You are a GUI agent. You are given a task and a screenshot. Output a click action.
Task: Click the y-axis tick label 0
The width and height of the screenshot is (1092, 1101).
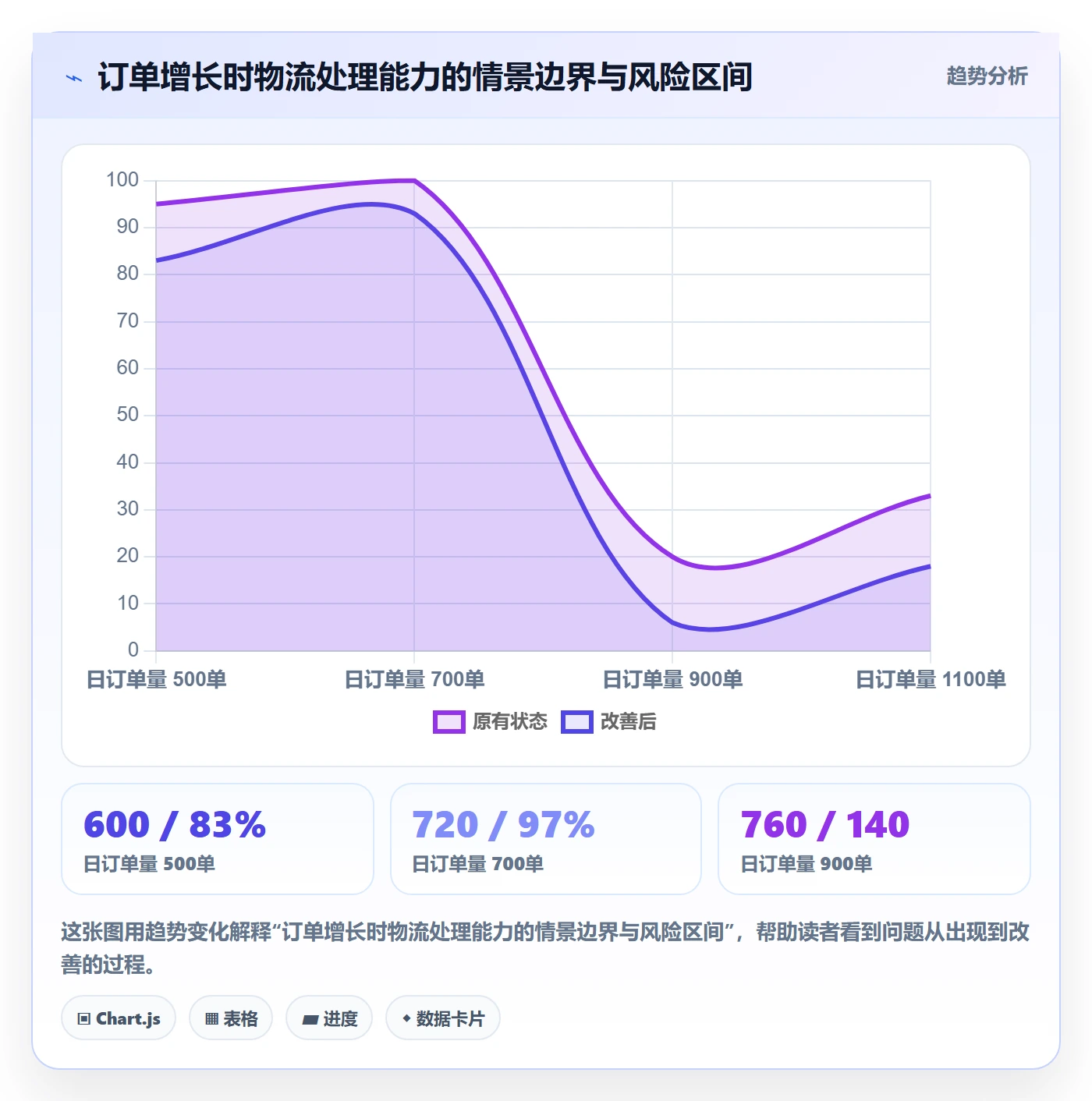click(133, 650)
